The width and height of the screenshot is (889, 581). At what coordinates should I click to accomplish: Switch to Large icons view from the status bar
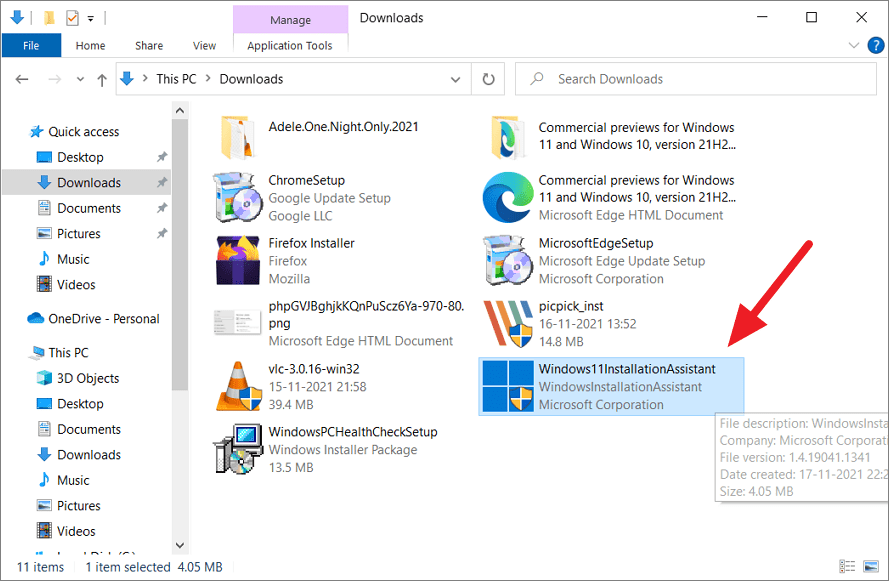pos(871,566)
